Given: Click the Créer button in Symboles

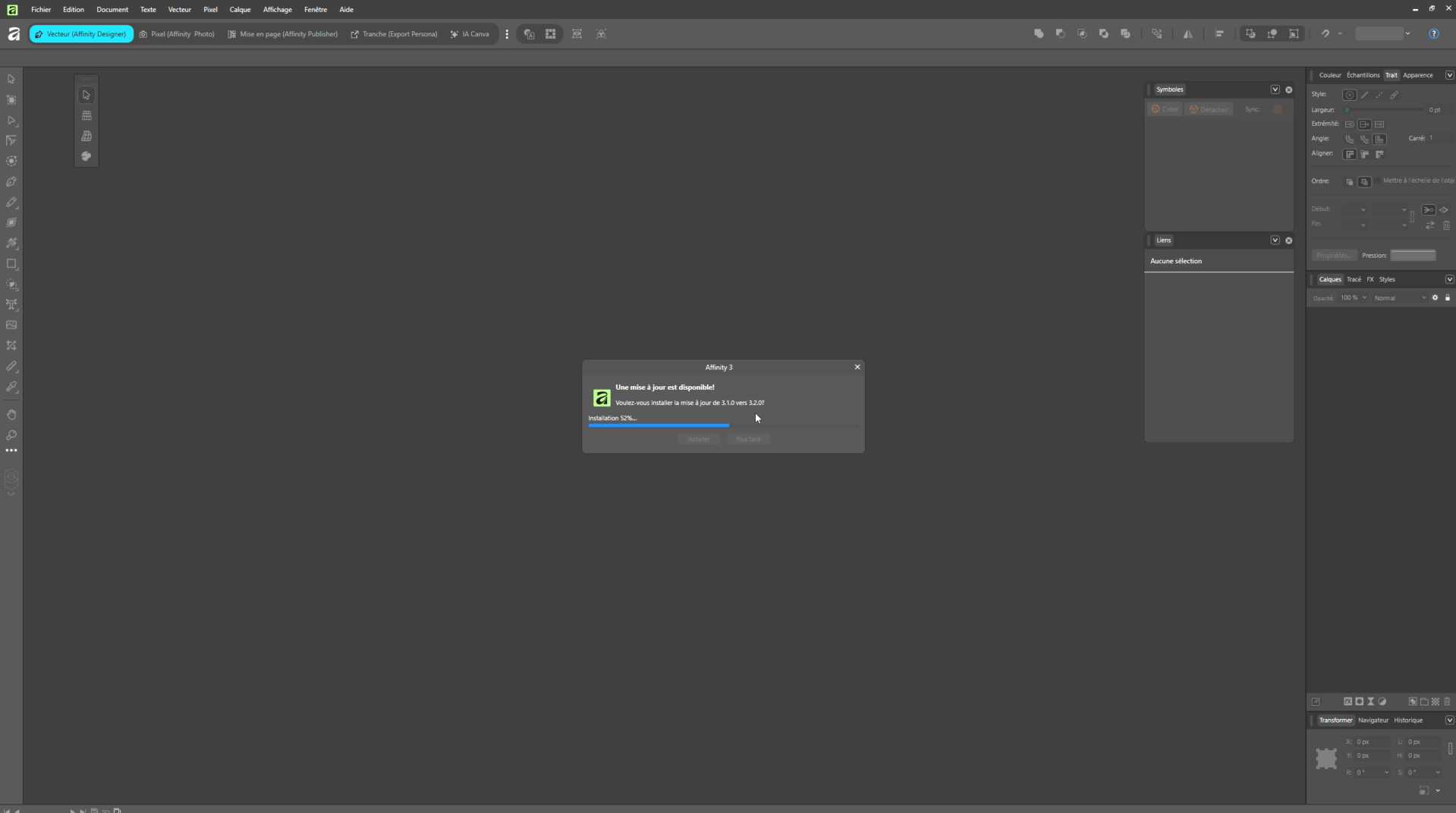Looking at the screenshot, I should (x=1165, y=109).
